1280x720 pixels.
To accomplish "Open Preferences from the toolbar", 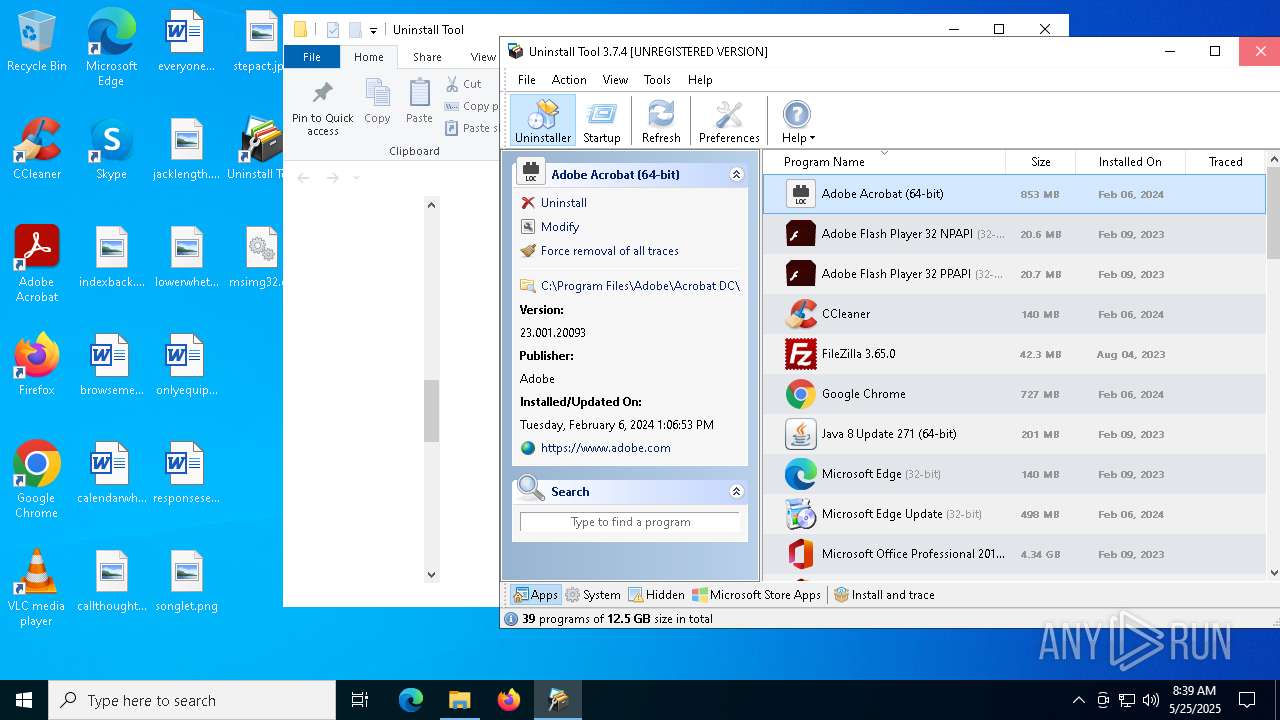I will pos(729,121).
